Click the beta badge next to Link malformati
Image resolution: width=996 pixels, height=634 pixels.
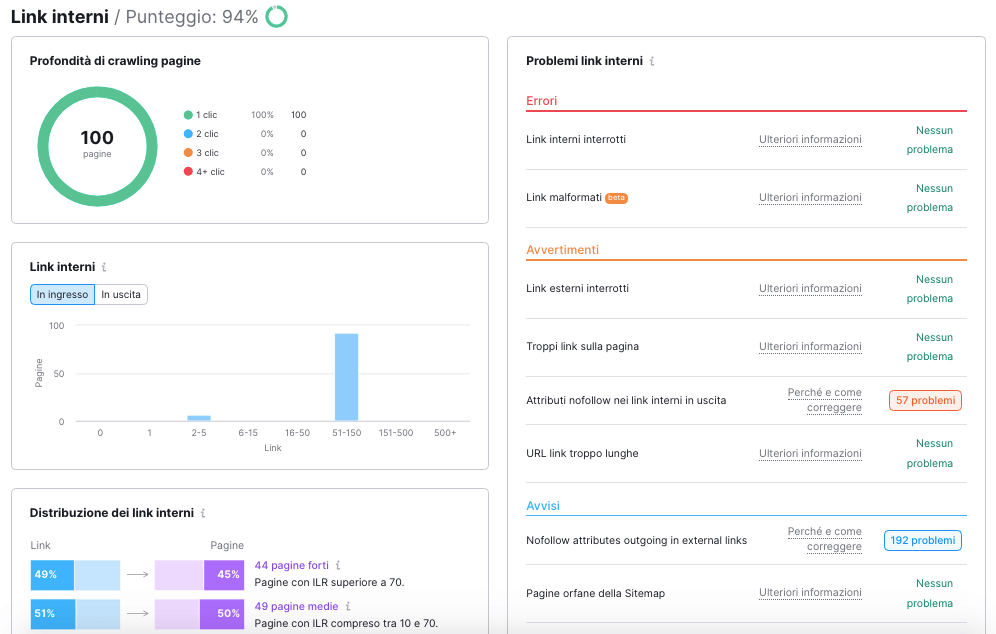pyautogui.click(x=616, y=198)
